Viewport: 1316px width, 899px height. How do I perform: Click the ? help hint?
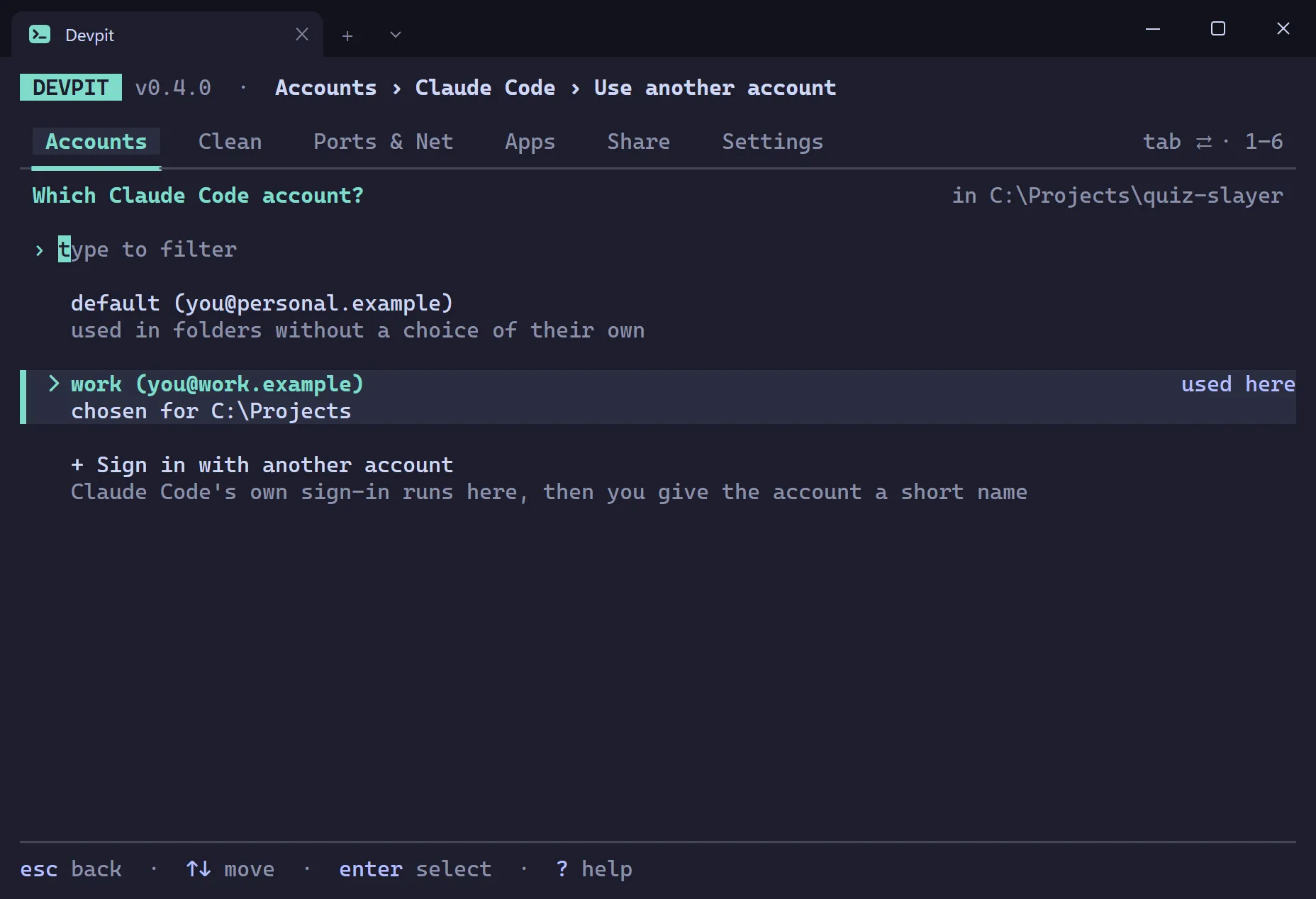593,869
